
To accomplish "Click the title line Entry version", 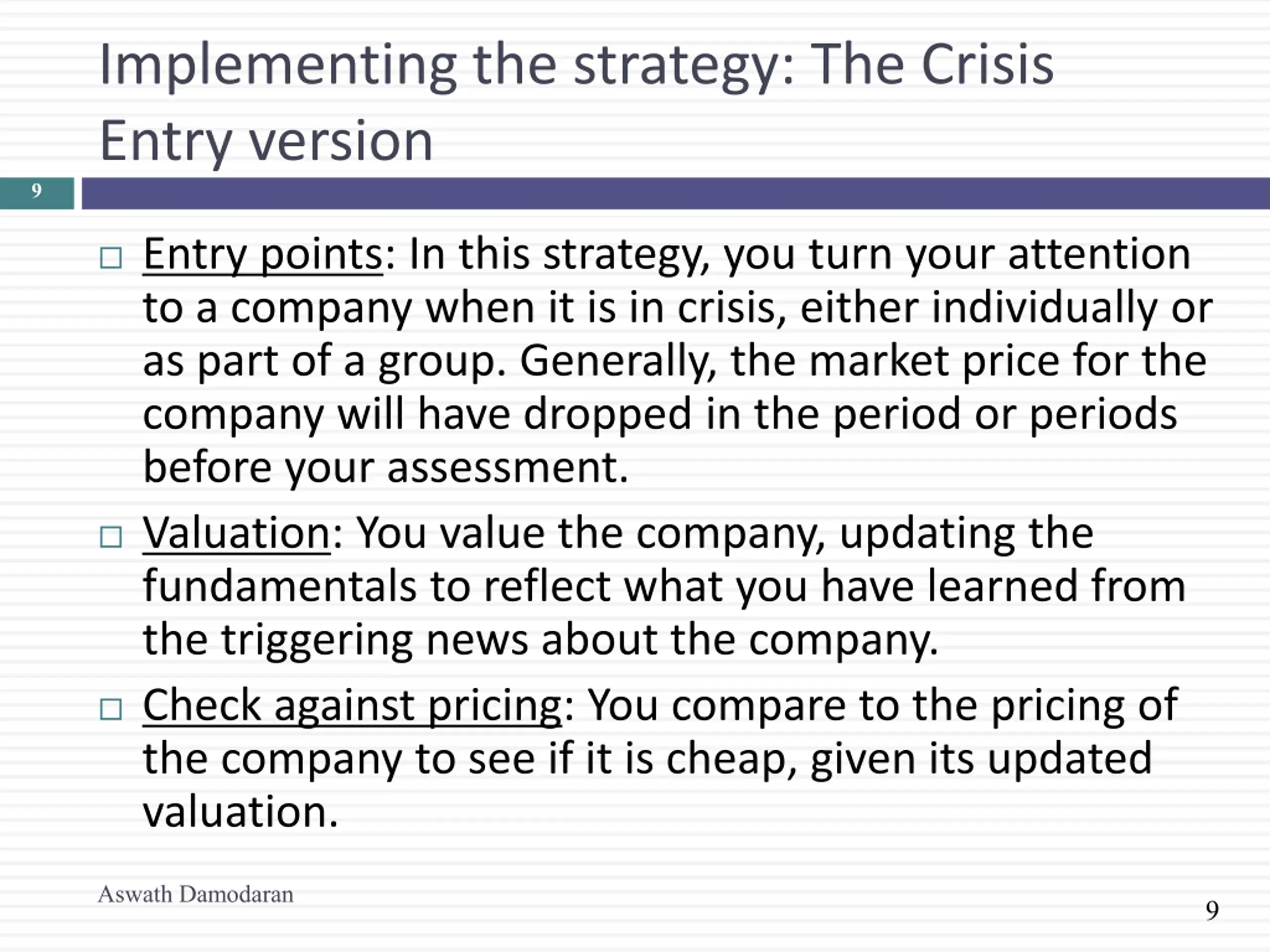I will [x=266, y=142].
